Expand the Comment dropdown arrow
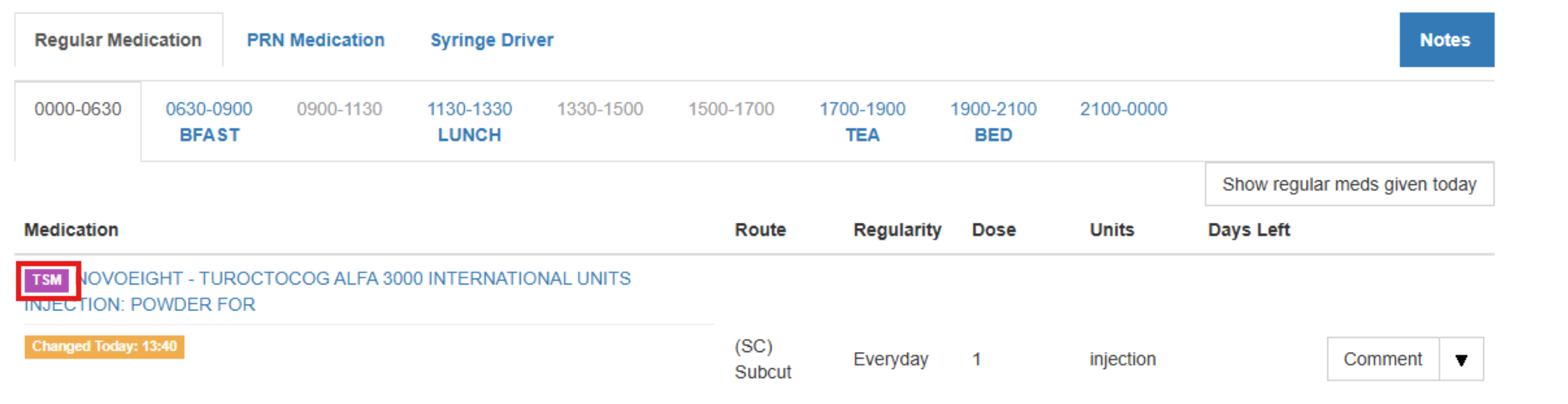 [x=1460, y=360]
